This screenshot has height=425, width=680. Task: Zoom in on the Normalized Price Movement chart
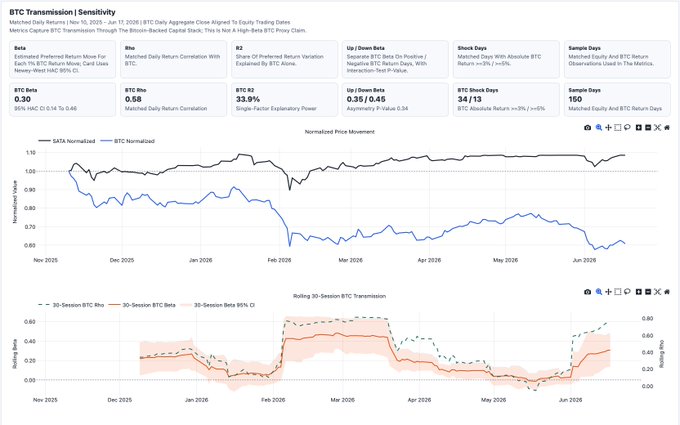pos(639,128)
